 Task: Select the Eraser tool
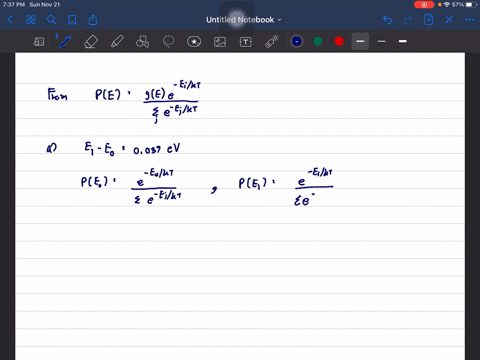click(91, 42)
